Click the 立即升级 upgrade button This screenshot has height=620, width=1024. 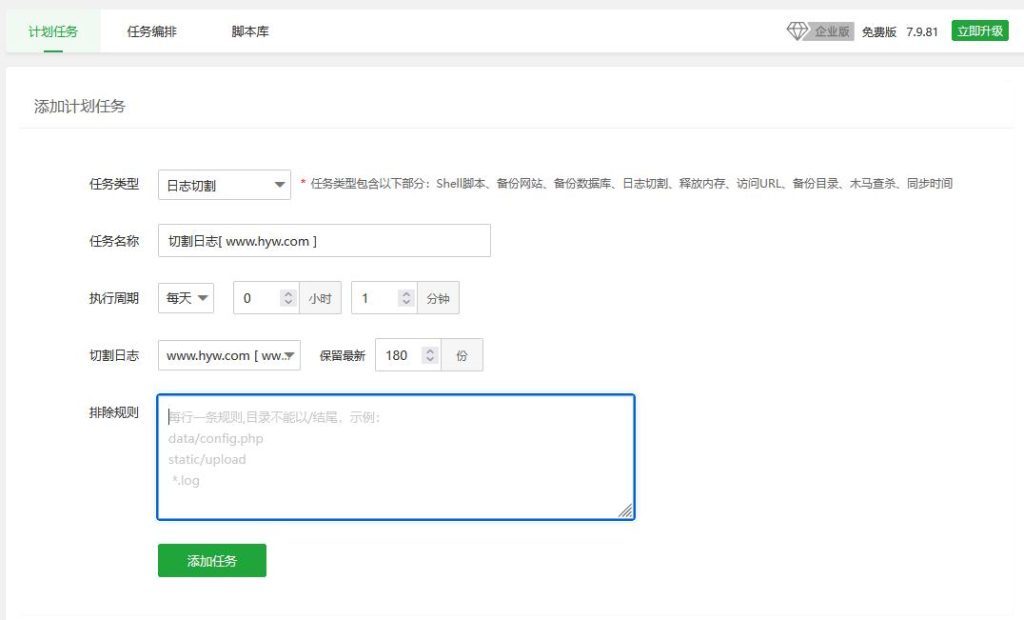tap(980, 31)
